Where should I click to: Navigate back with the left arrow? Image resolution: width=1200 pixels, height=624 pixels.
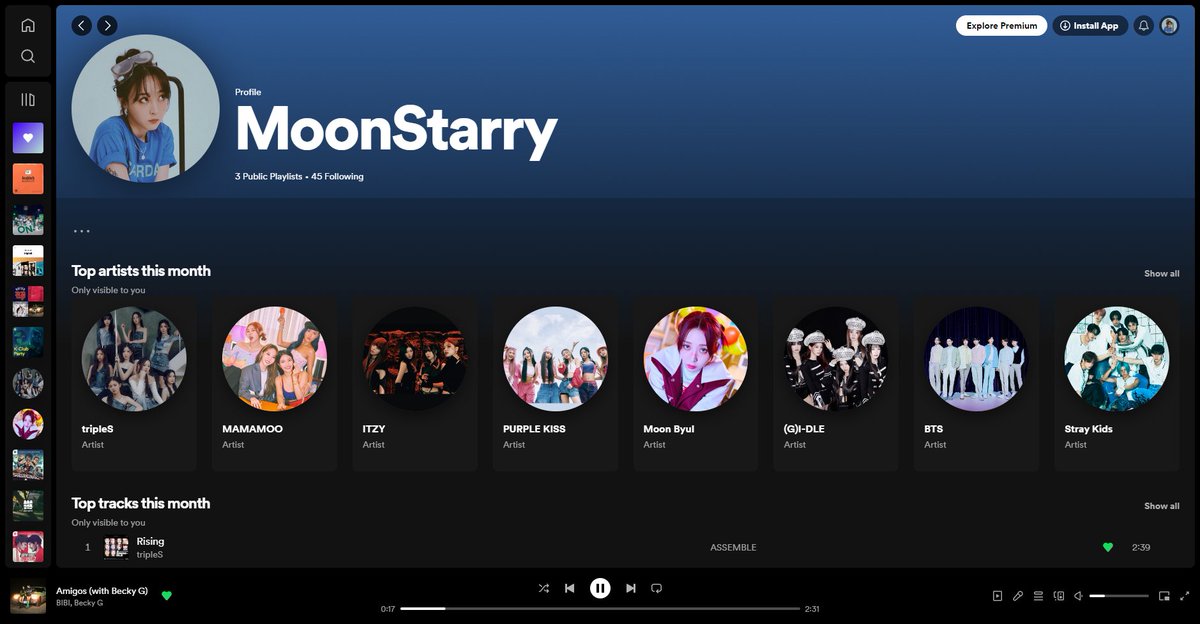coord(82,25)
